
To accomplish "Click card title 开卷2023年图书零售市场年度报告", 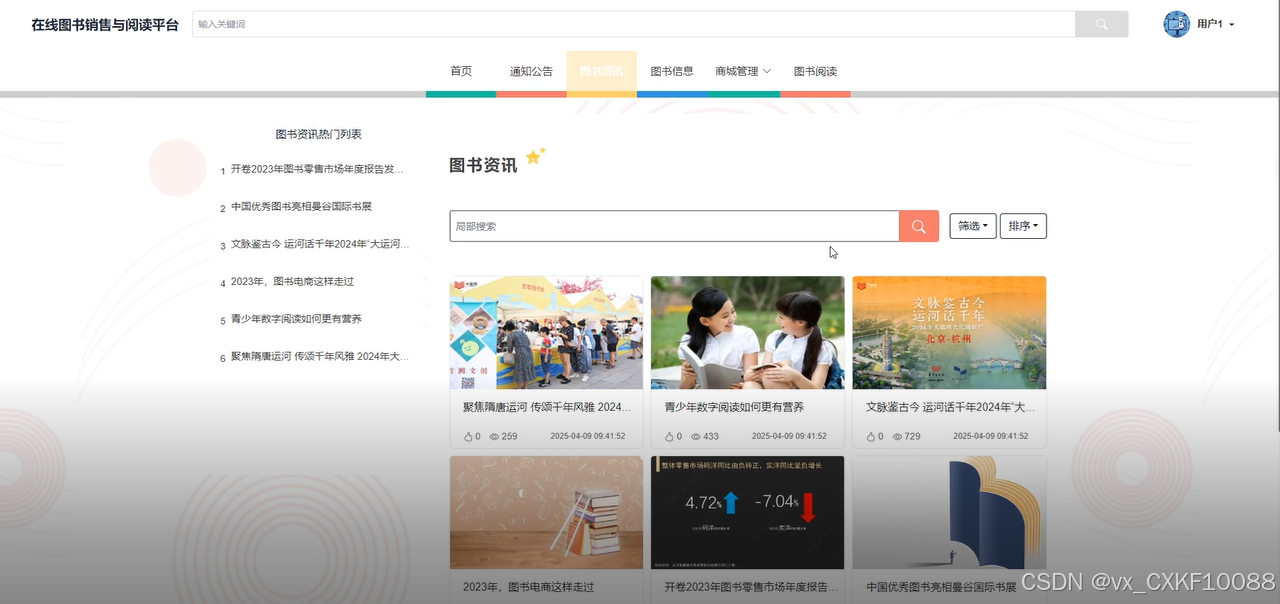I will tap(751, 587).
